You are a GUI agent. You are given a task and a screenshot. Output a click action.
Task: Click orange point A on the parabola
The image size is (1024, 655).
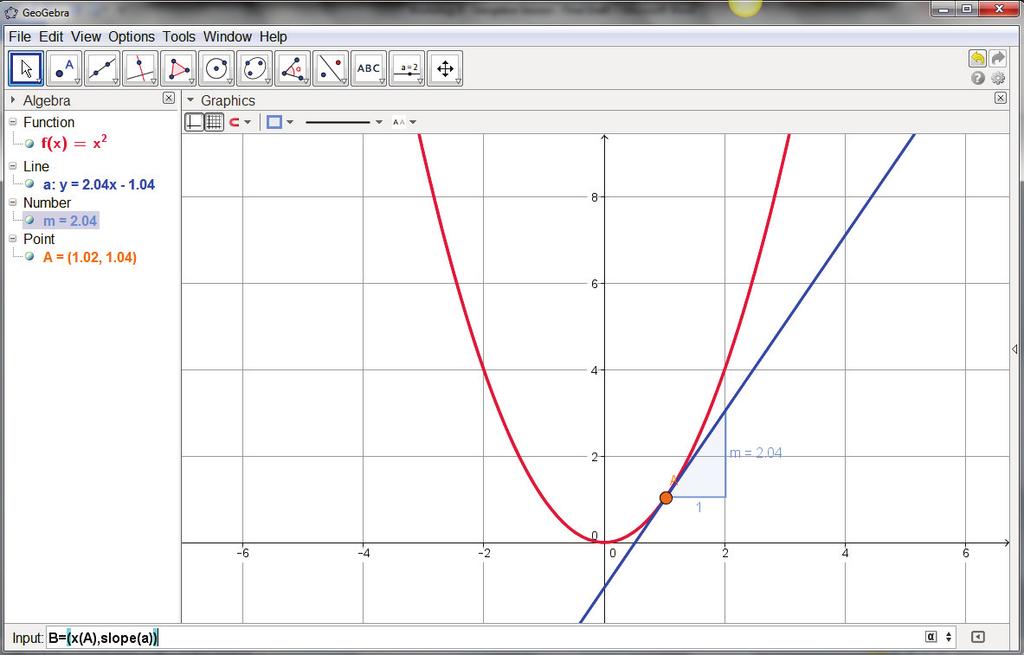tap(666, 498)
